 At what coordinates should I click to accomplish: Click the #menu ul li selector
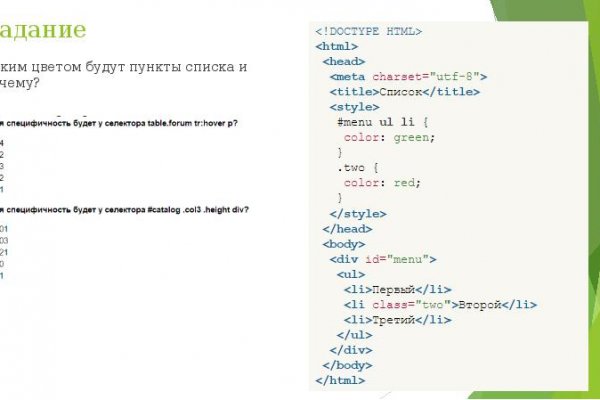tap(383, 120)
